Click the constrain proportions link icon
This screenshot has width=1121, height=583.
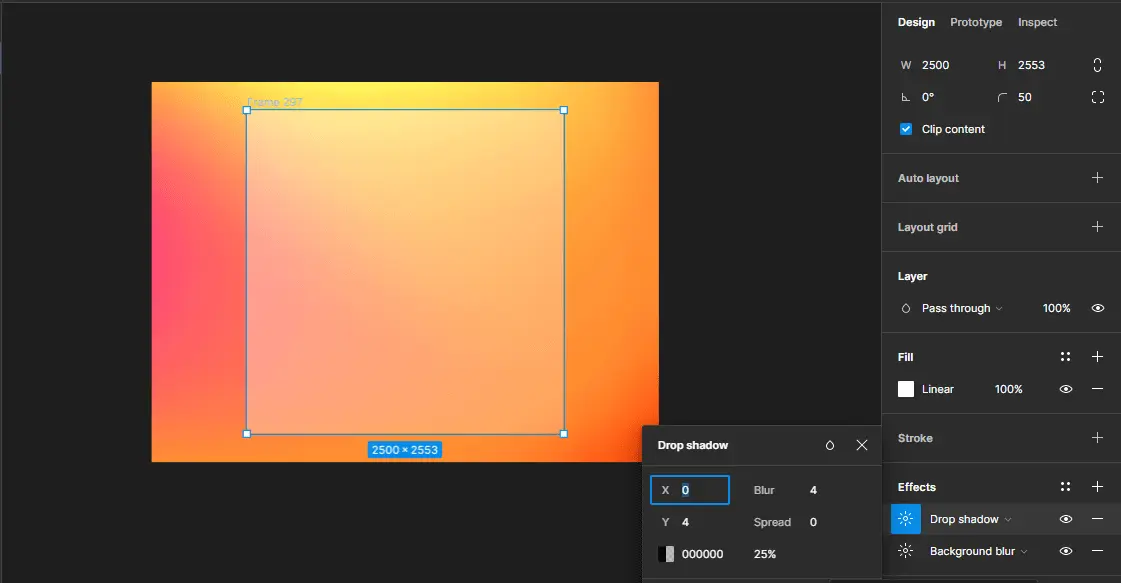[1097, 64]
